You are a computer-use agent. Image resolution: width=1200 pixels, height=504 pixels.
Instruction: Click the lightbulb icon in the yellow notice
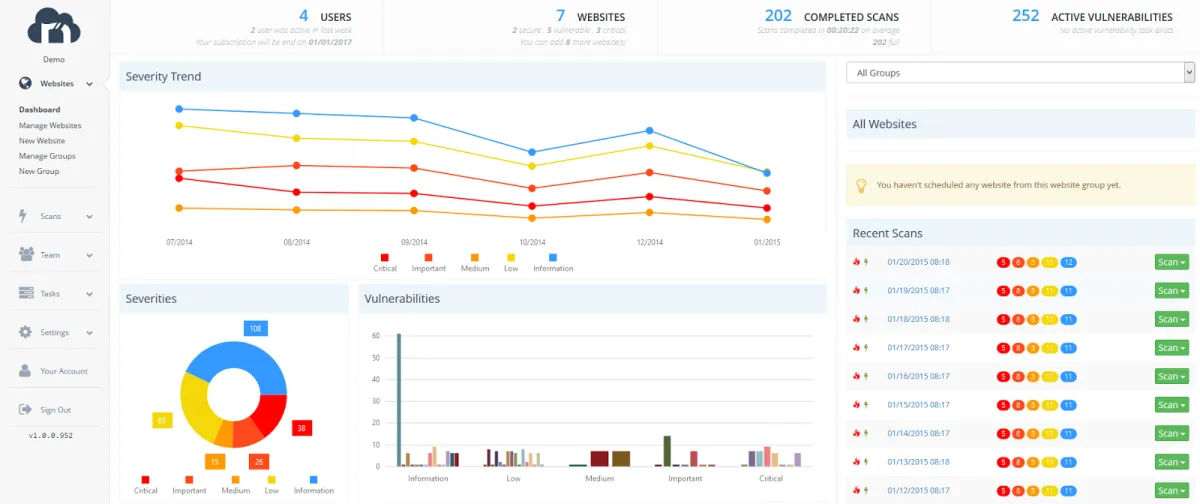(861, 185)
